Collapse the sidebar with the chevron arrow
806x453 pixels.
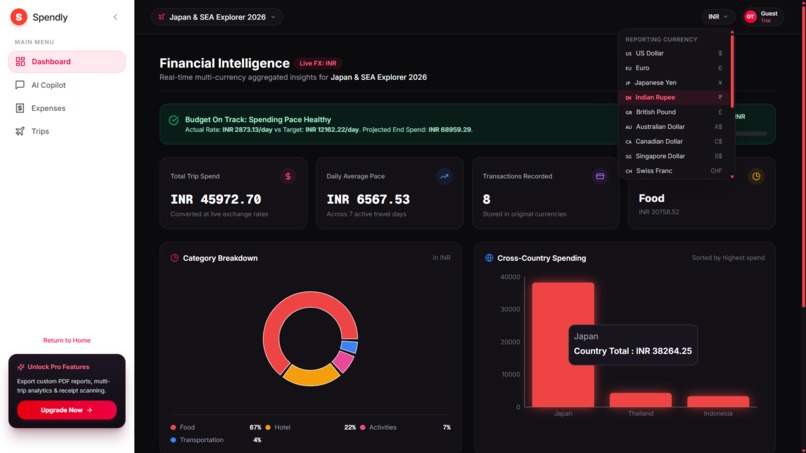click(x=115, y=17)
